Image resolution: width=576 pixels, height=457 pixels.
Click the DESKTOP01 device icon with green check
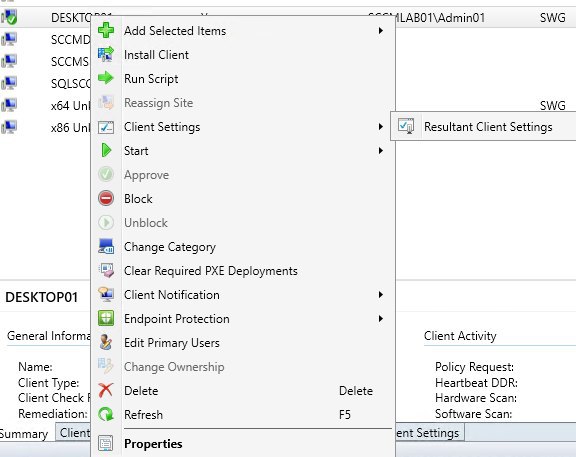9,17
